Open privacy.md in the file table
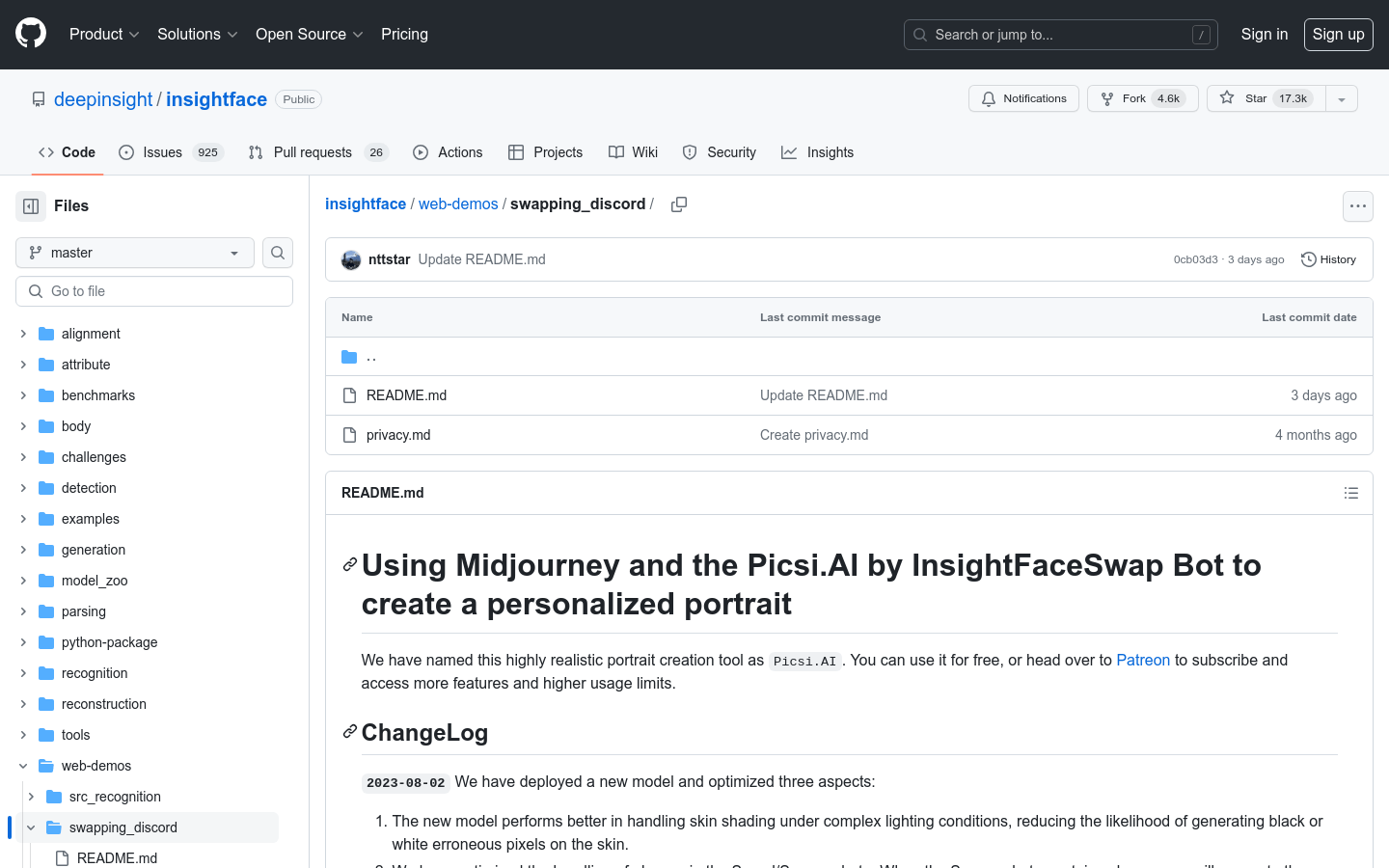1389x868 pixels. coord(398,435)
